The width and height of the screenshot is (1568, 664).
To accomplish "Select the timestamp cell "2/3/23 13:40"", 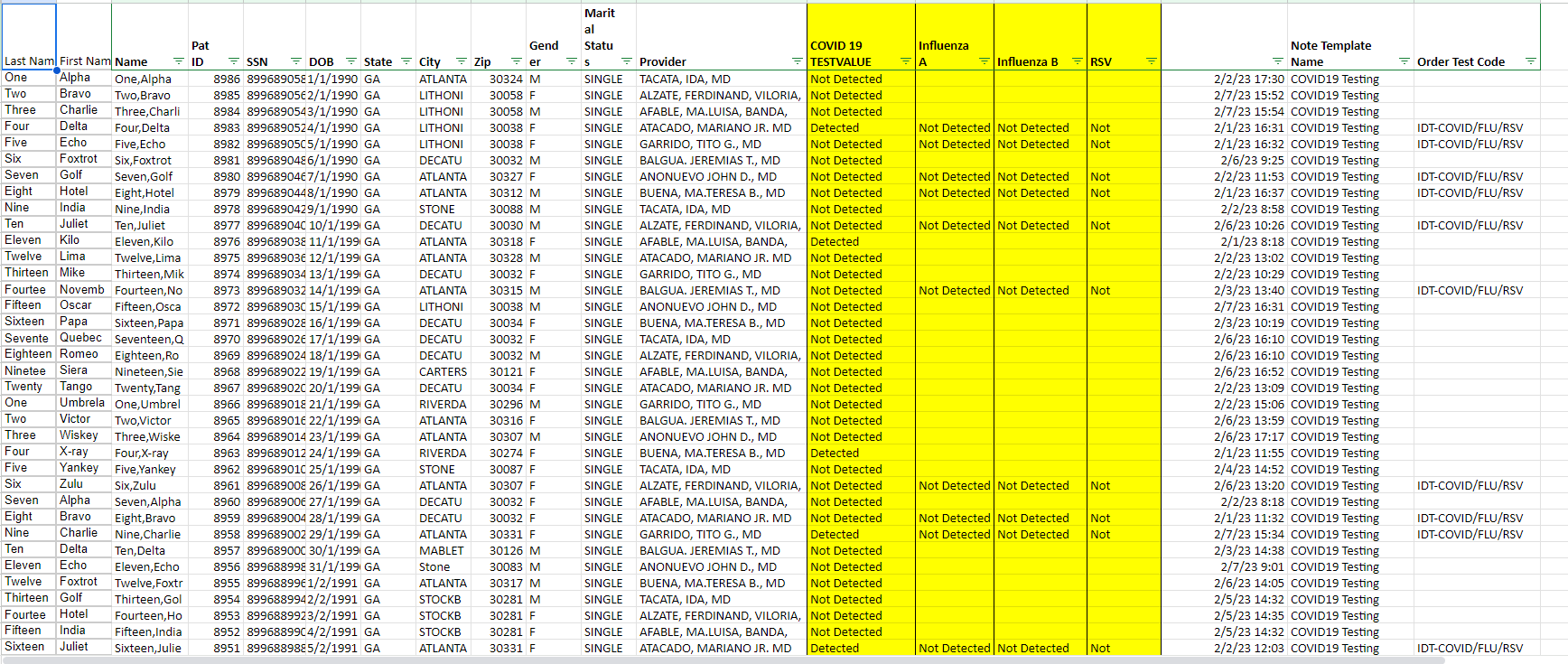I will (x=1224, y=290).
